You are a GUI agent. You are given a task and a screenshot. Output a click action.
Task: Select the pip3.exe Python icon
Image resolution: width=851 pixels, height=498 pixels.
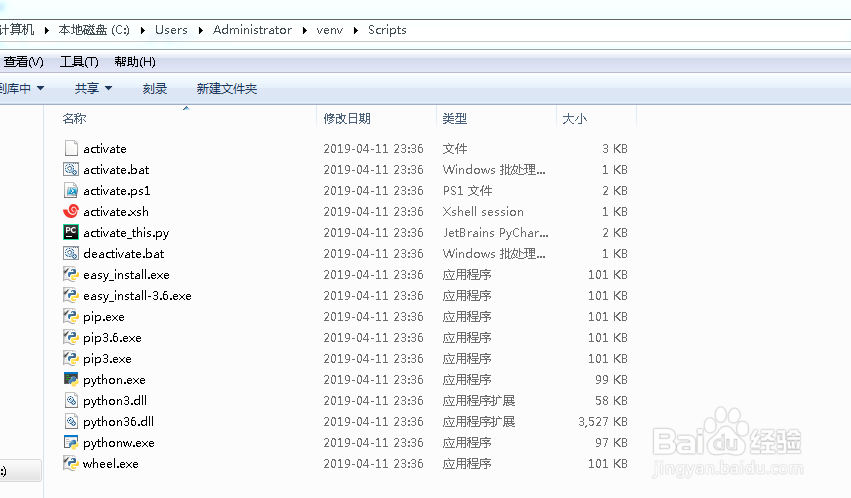coord(71,359)
